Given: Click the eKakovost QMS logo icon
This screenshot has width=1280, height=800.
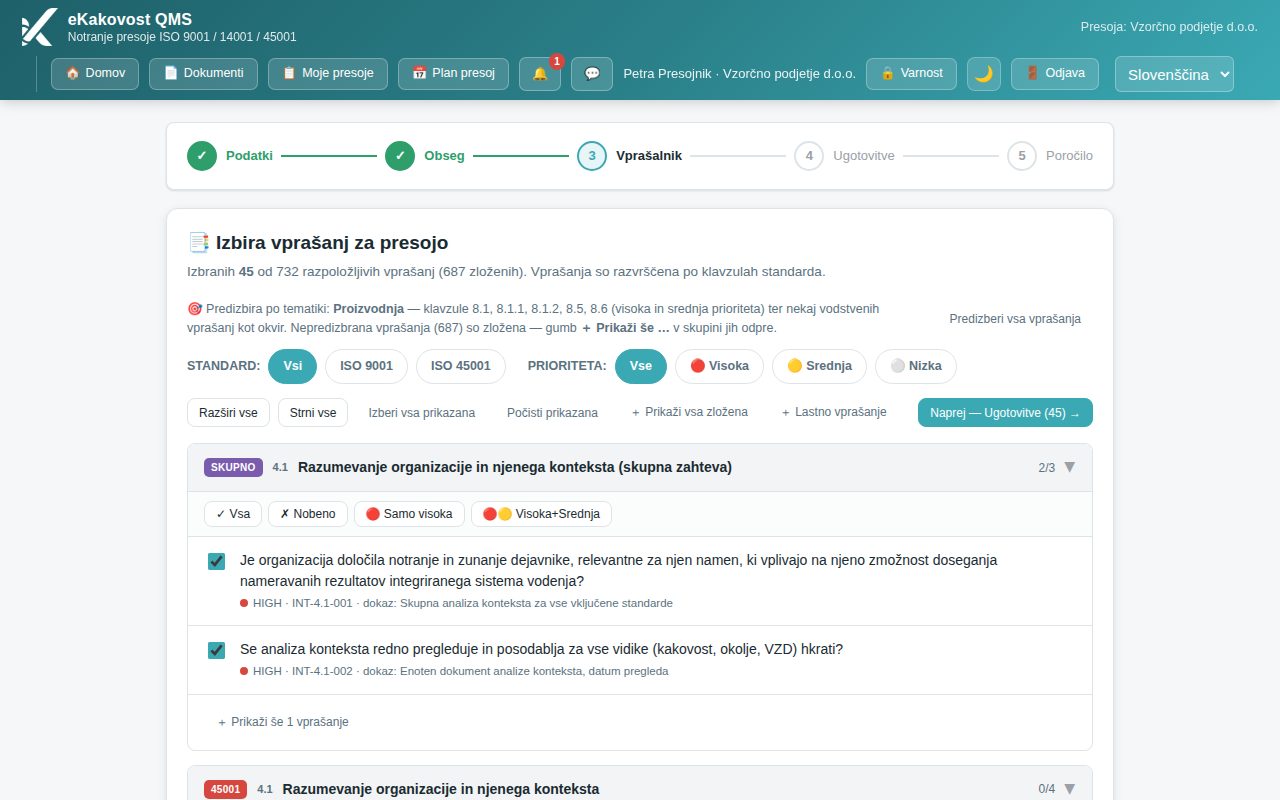Looking at the screenshot, I should tap(38, 27).
